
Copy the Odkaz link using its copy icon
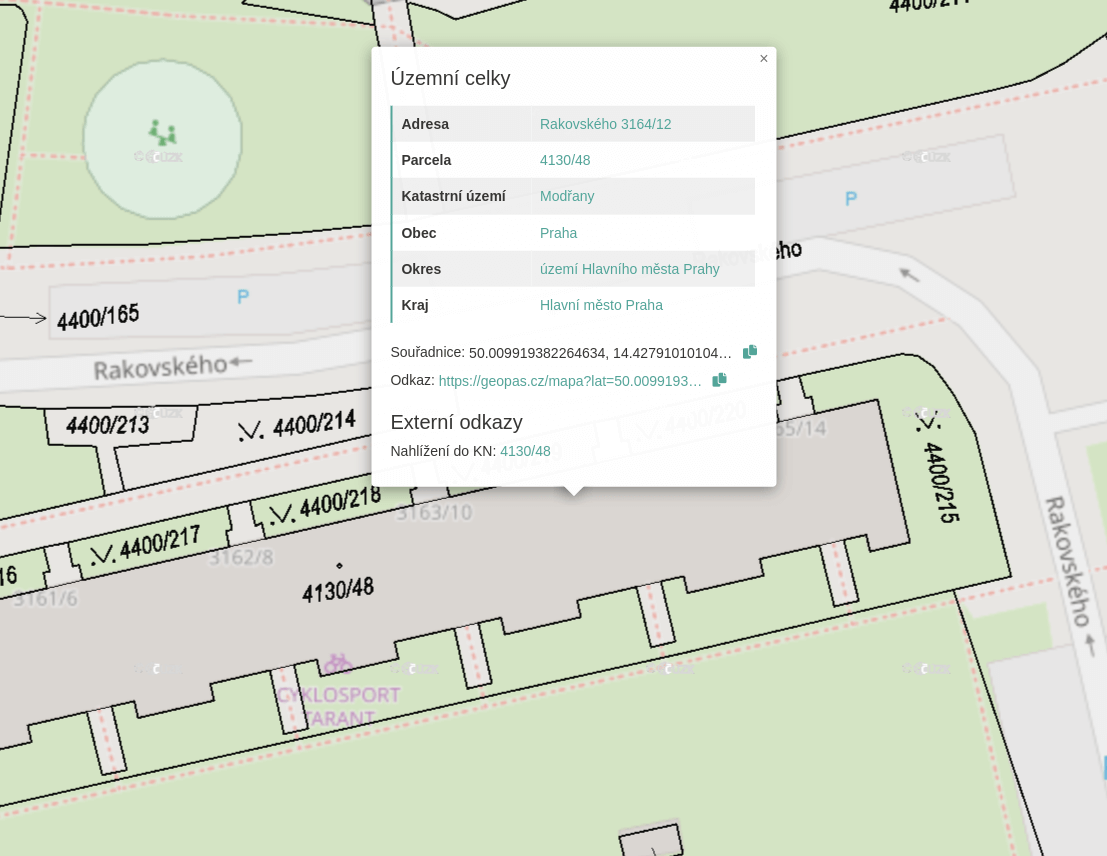pos(719,380)
